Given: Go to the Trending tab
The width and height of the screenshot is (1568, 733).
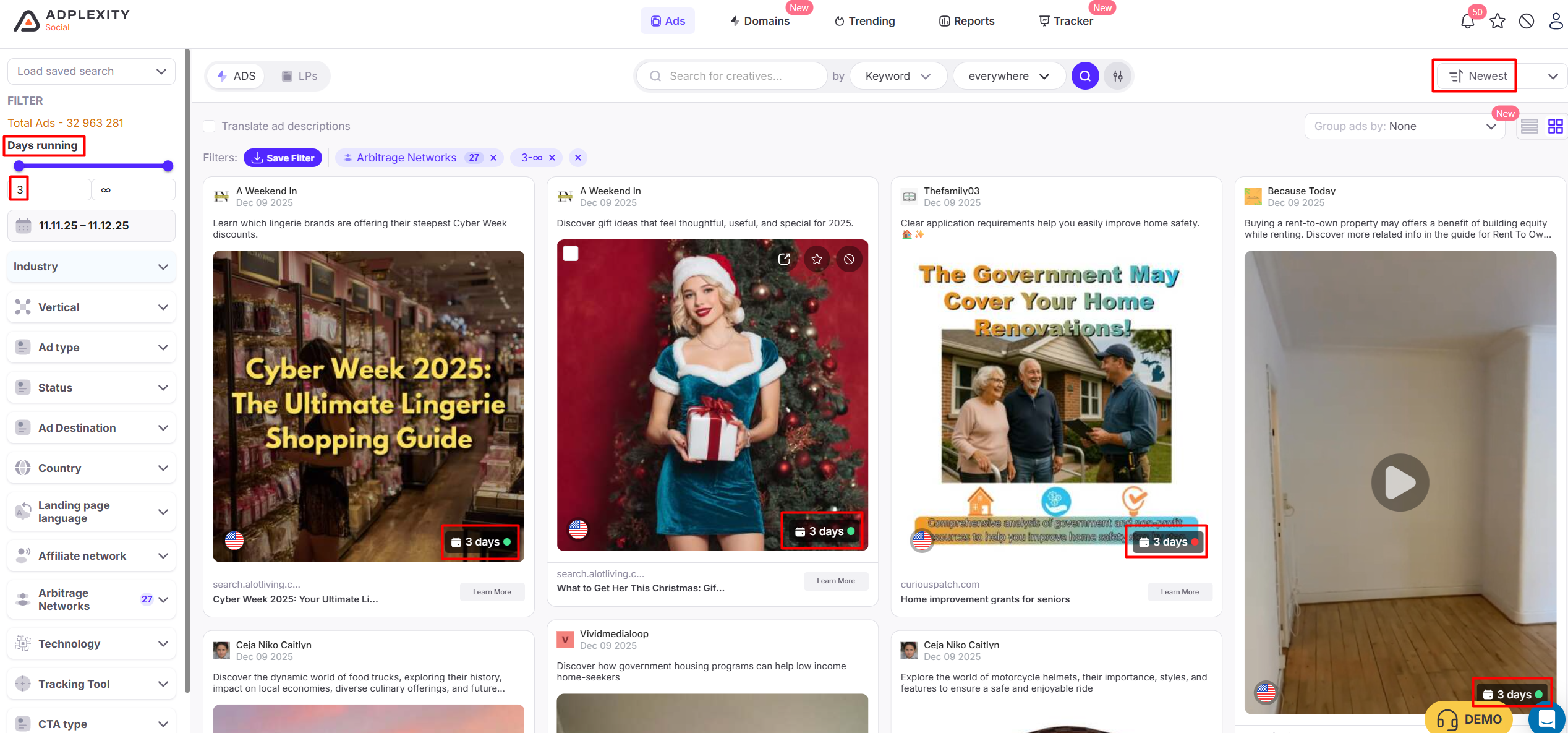Looking at the screenshot, I should click(864, 21).
